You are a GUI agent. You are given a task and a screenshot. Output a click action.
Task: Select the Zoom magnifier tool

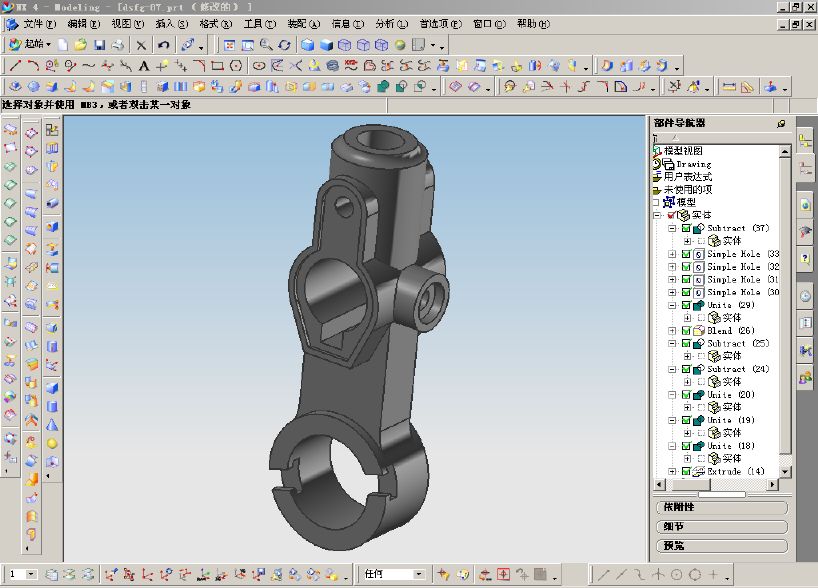266,45
